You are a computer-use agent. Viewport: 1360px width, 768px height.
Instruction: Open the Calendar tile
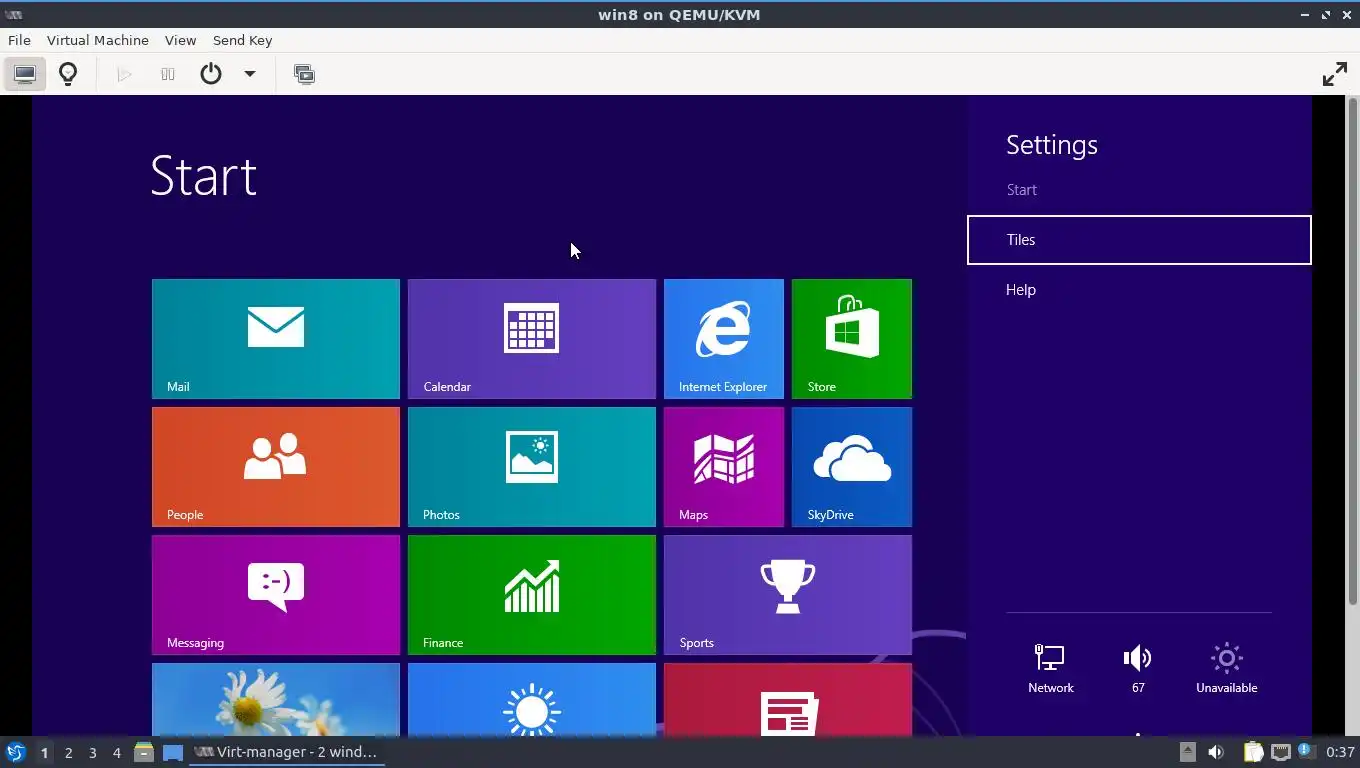pos(532,339)
